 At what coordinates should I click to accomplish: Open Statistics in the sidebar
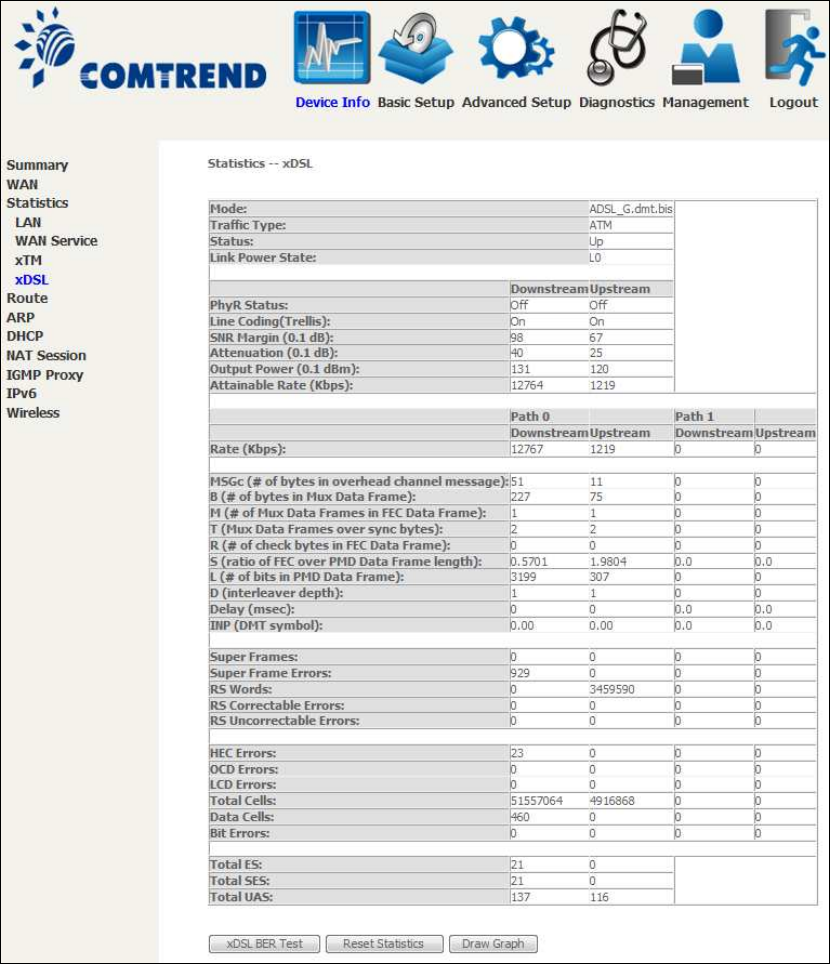tap(37, 203)
